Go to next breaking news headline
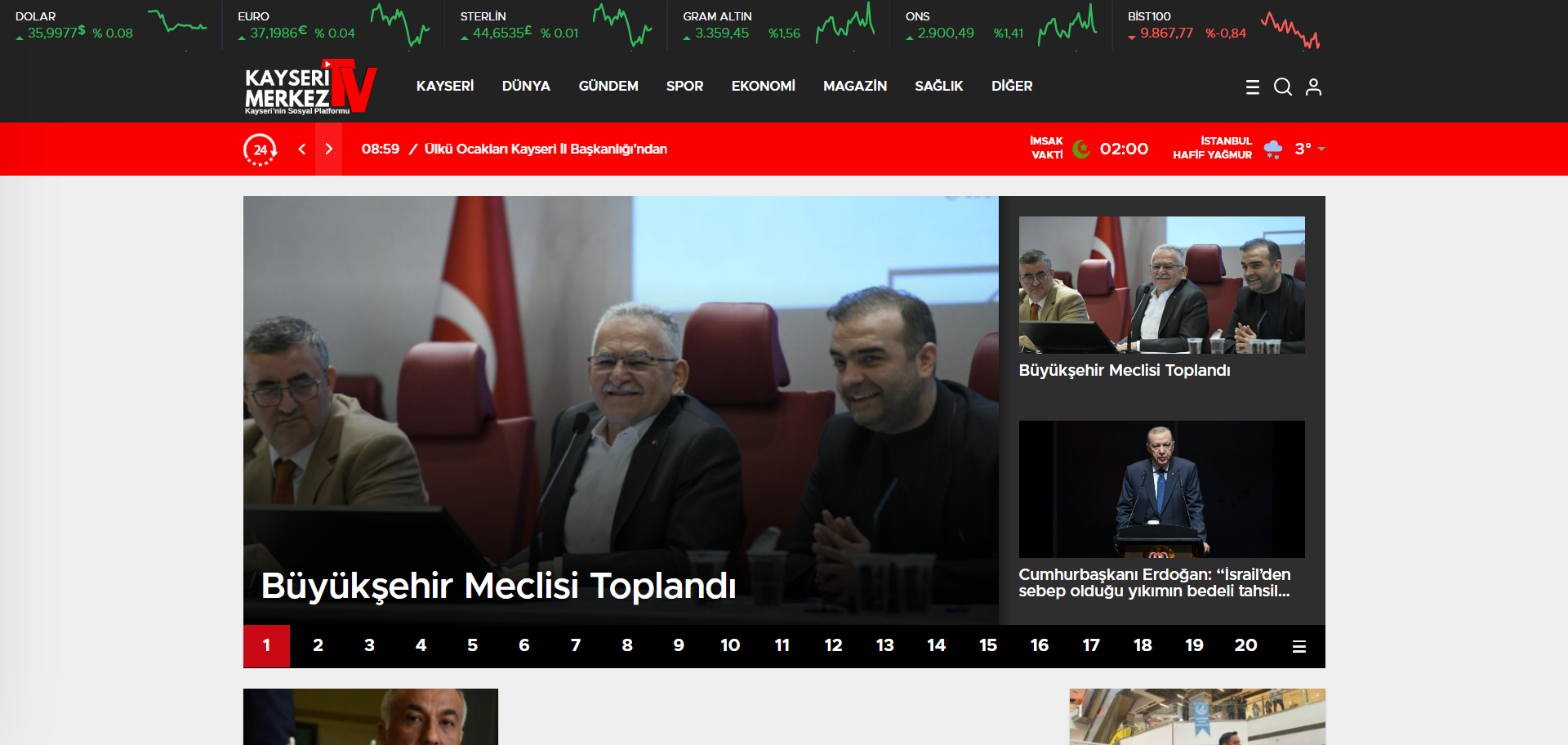The image size is (1568, 745). click(329, 149)
